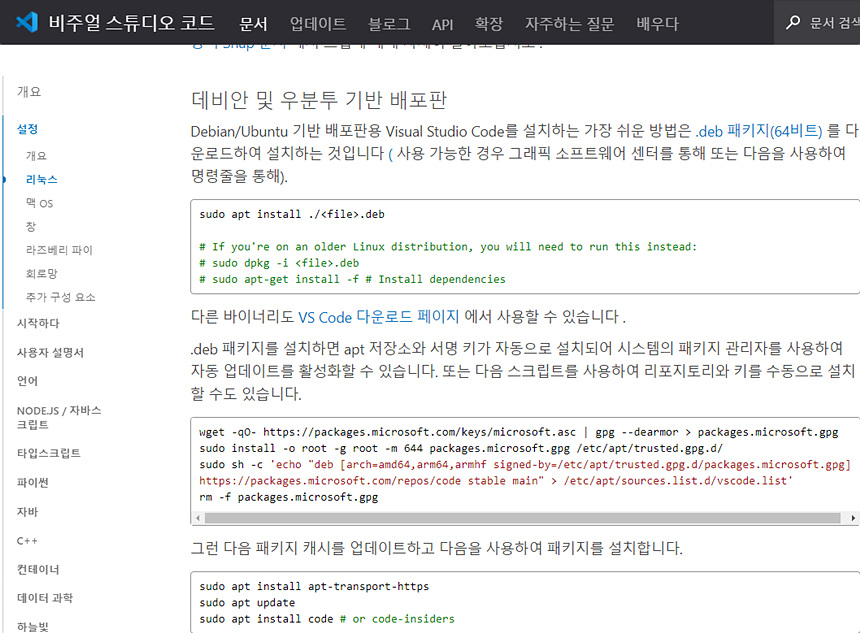Open the VS Code 다운로드 페이지 link
This screenshot has width=860, height=633.
pos(378,316)
